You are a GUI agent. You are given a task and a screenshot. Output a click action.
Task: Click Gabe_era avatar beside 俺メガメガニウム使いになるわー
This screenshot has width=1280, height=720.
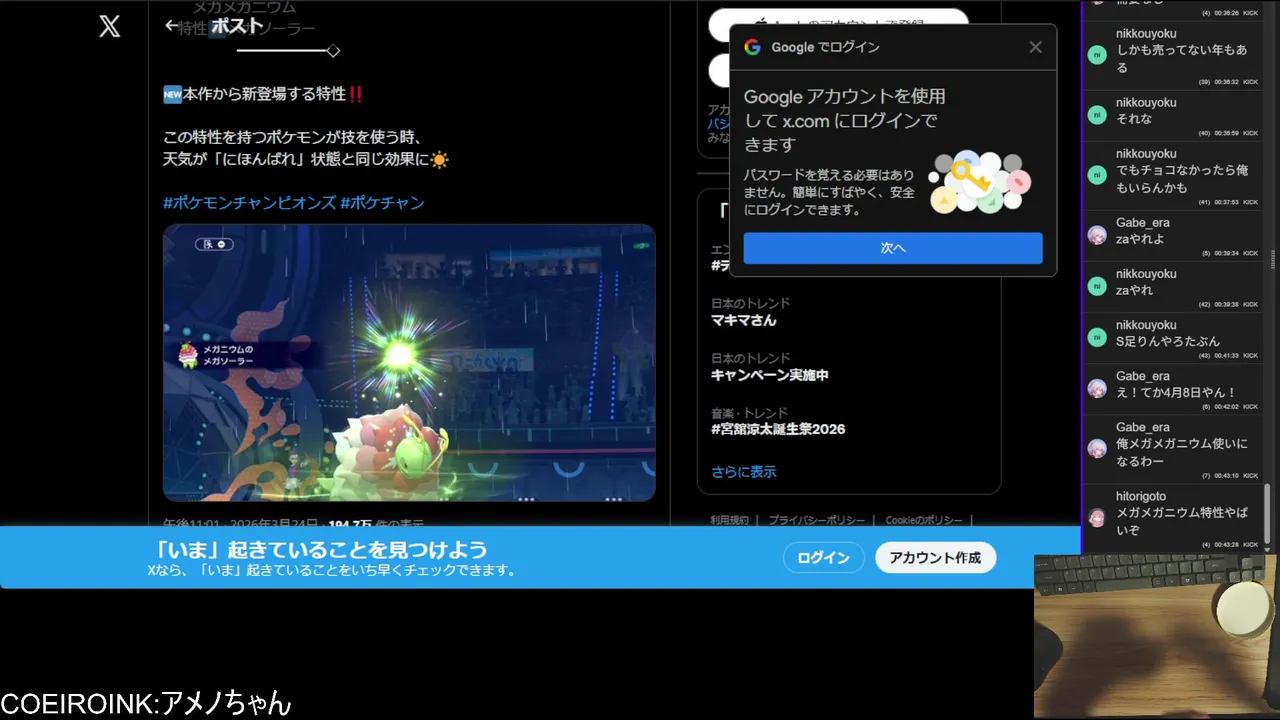tap(1097, 448)
